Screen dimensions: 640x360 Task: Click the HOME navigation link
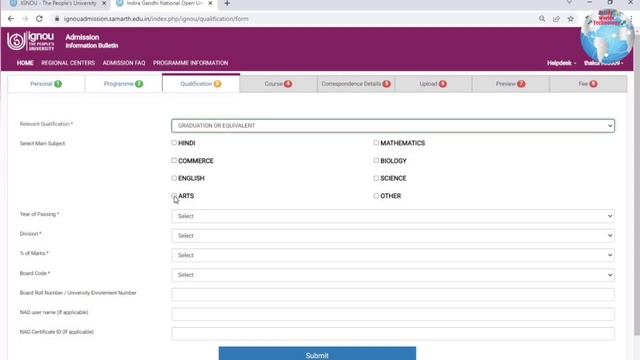[x=25, y=63]
